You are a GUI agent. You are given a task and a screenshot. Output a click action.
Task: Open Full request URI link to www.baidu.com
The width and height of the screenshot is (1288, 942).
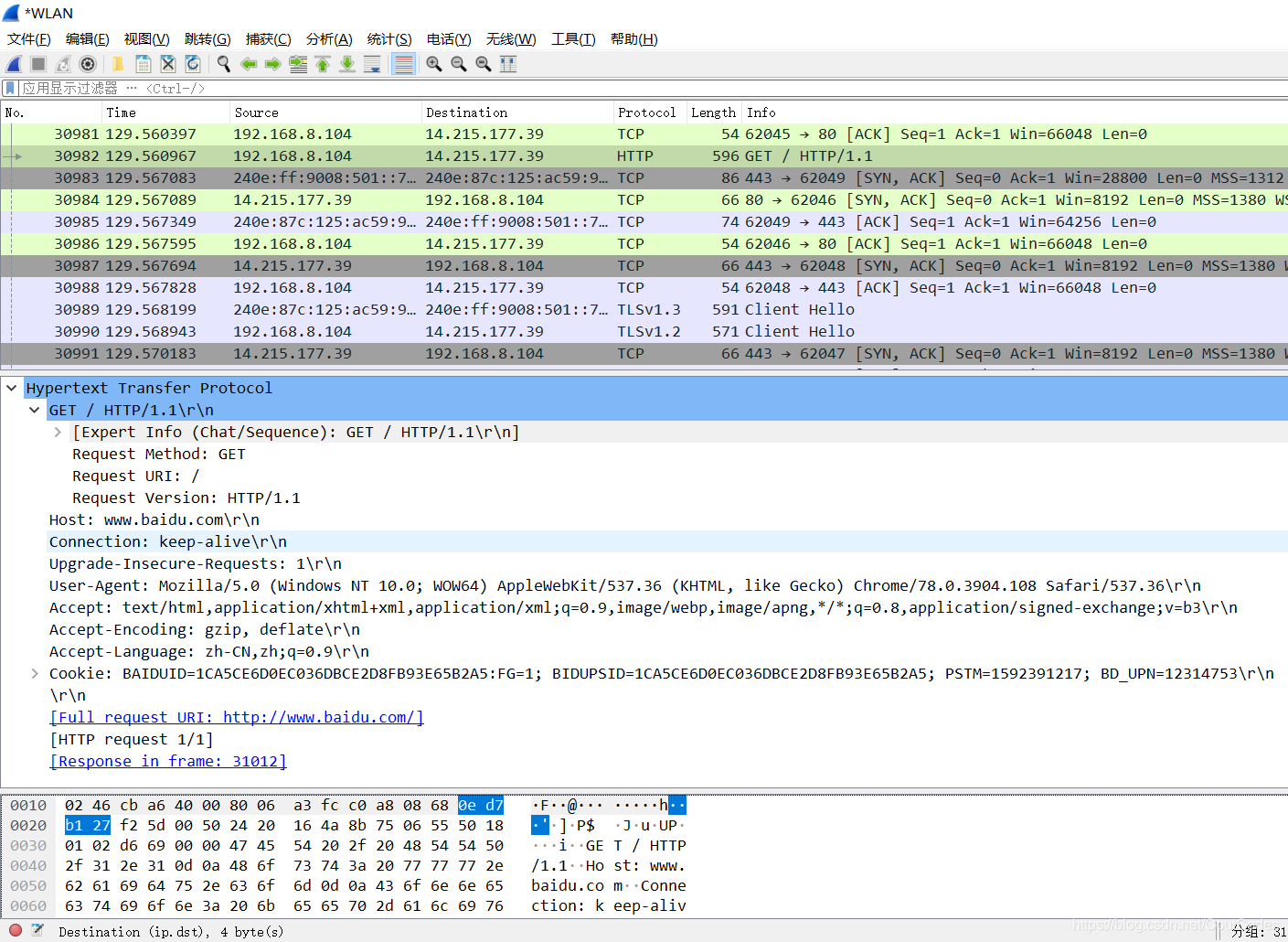click(x=237, y=717)
